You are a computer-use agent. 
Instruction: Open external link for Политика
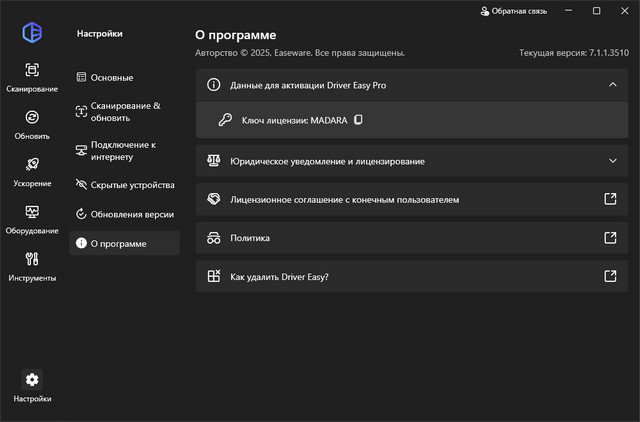(x=610, y=238)
